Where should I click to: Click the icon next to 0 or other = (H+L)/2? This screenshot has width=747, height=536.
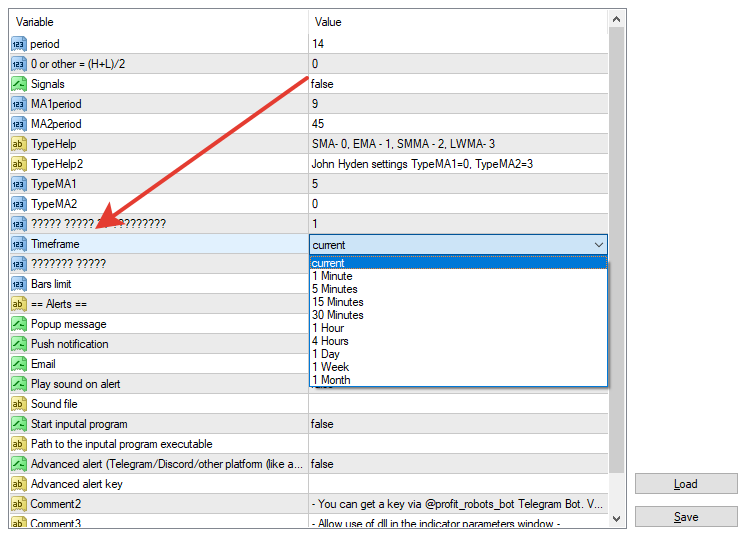click(x=19, y=64)
